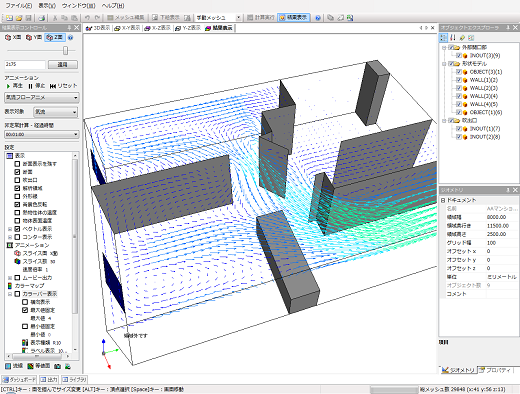Switch to the Y-Z表示 tab

[188, 28]
